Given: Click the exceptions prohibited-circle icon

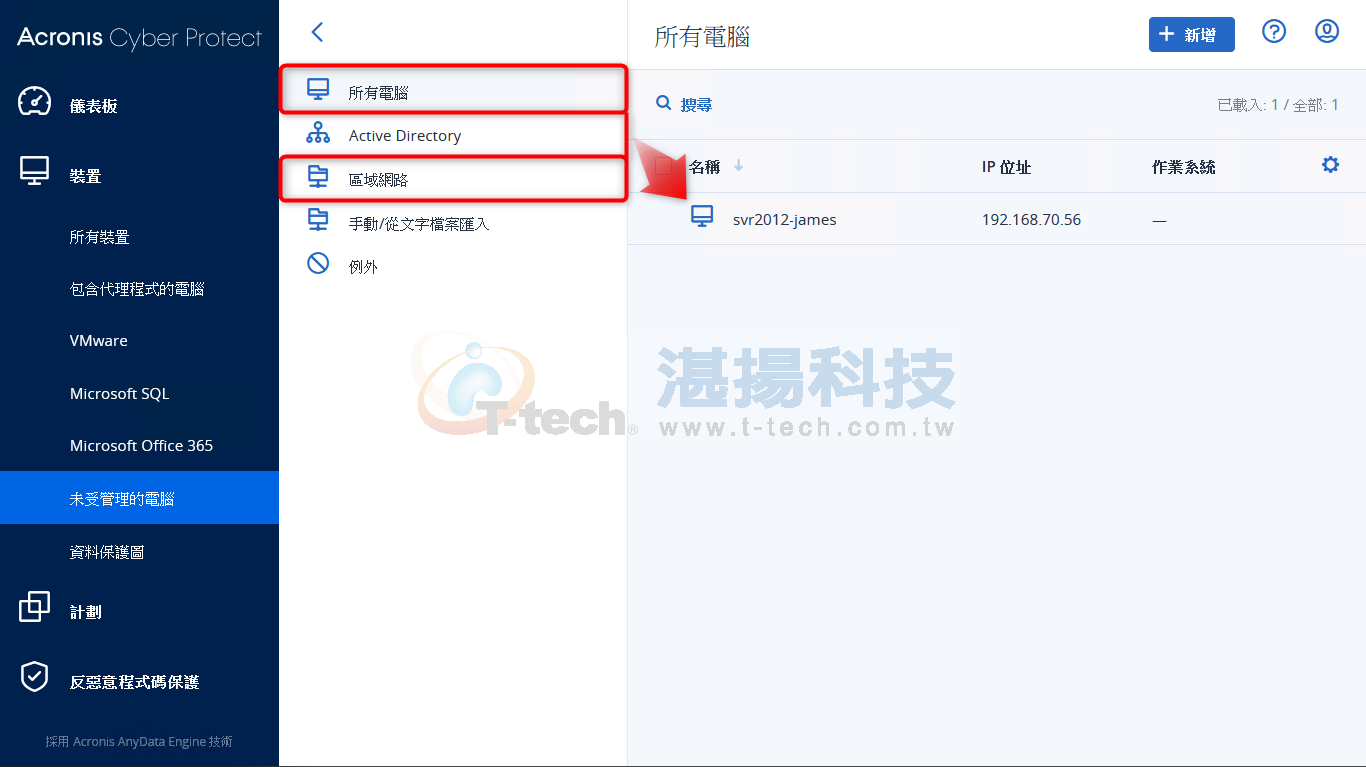Looking at the screenshot, I should click(x=318, y=264).
